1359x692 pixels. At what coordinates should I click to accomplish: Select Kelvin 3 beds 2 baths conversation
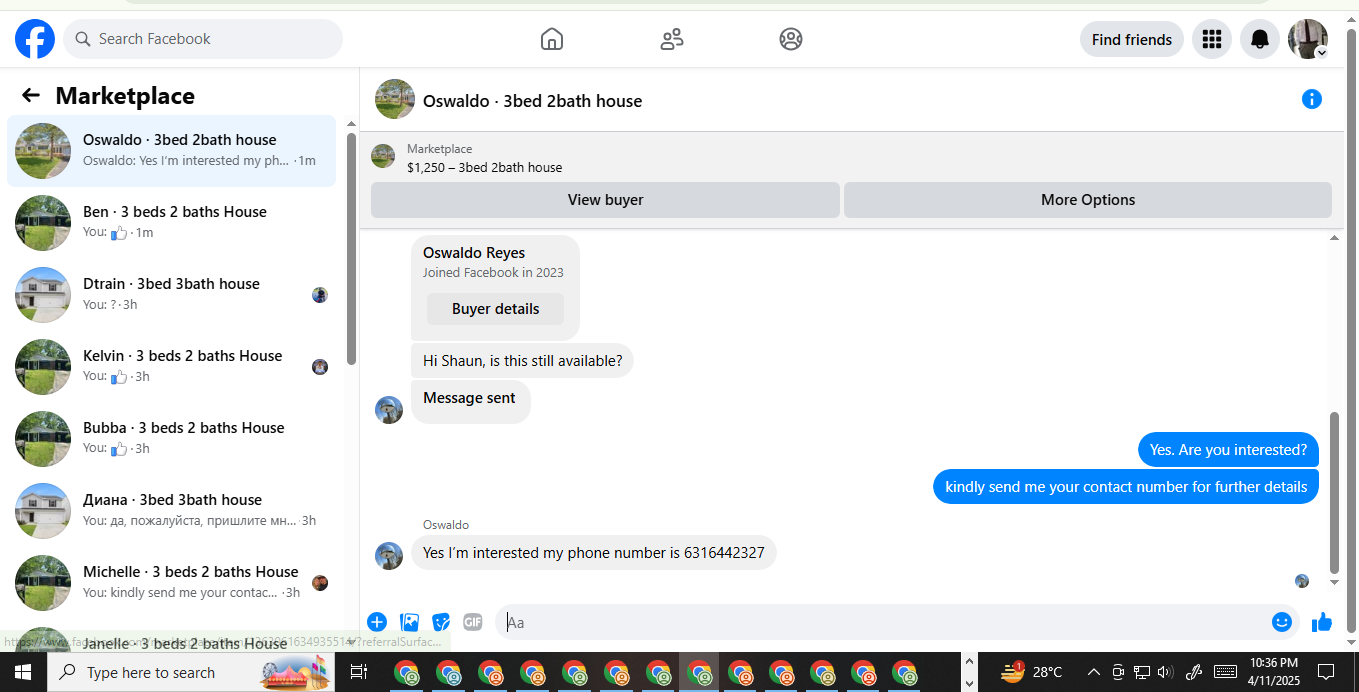[x=171, y=367]
